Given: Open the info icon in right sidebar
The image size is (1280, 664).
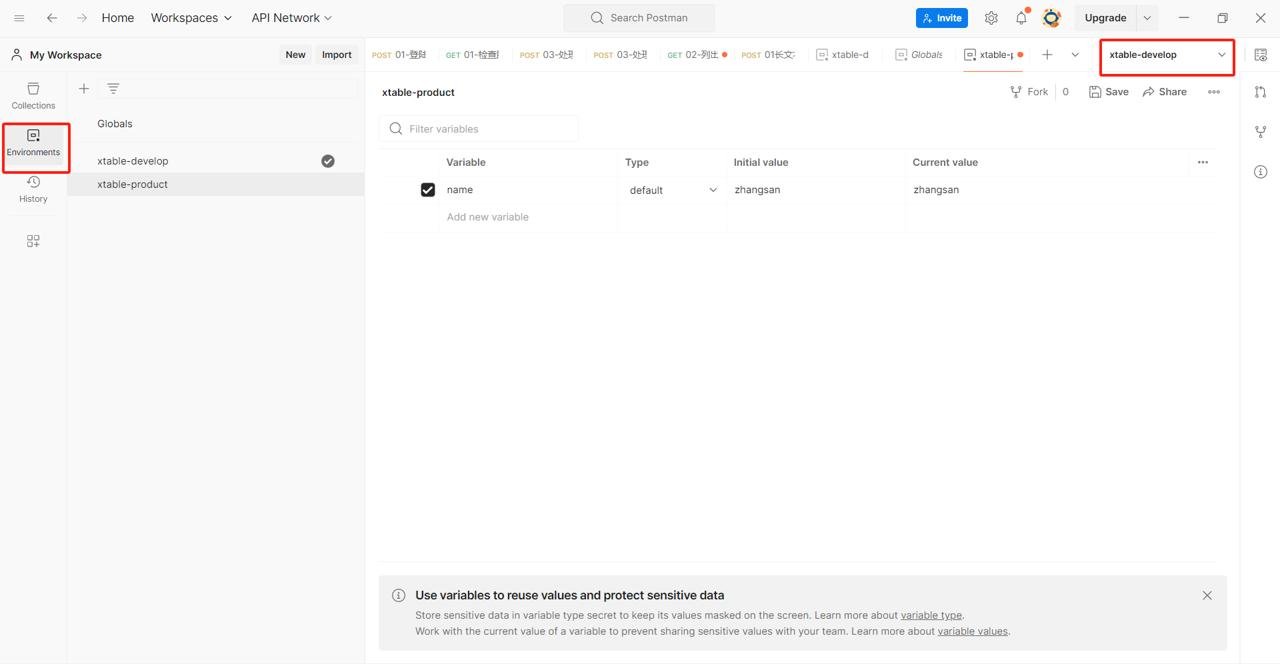Looking at the screenshot, I should [x=1261, y=172].
